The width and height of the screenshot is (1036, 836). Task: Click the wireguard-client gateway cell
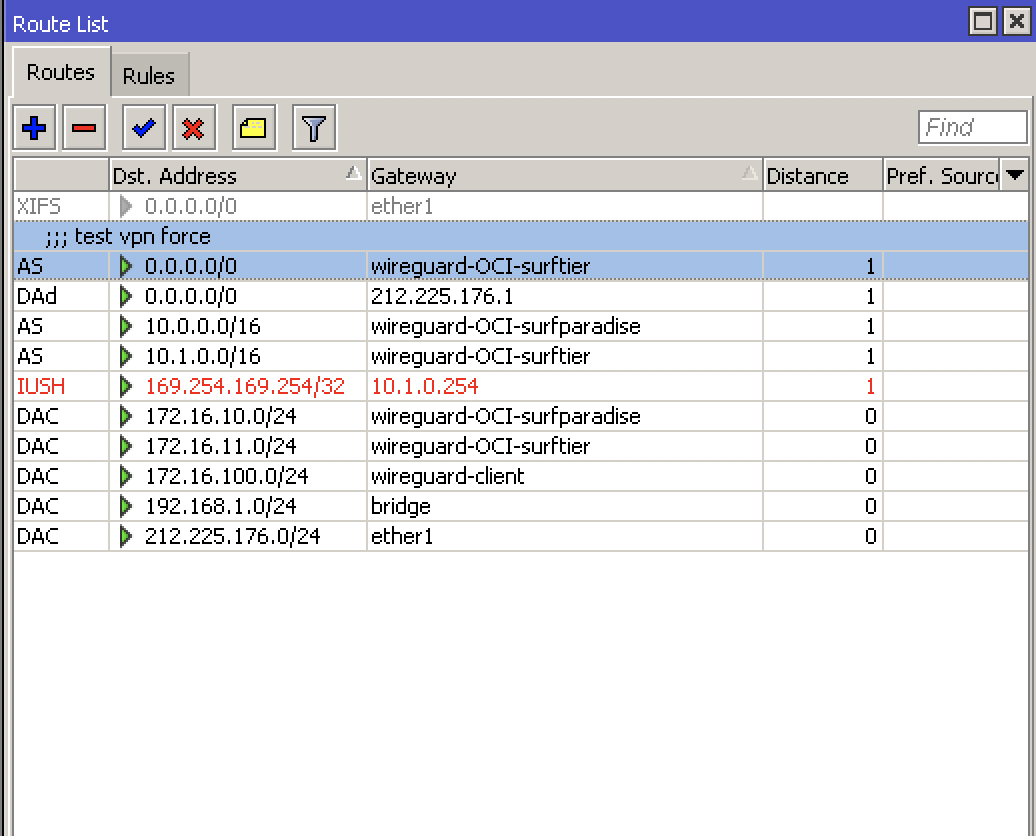coord(565,476)
